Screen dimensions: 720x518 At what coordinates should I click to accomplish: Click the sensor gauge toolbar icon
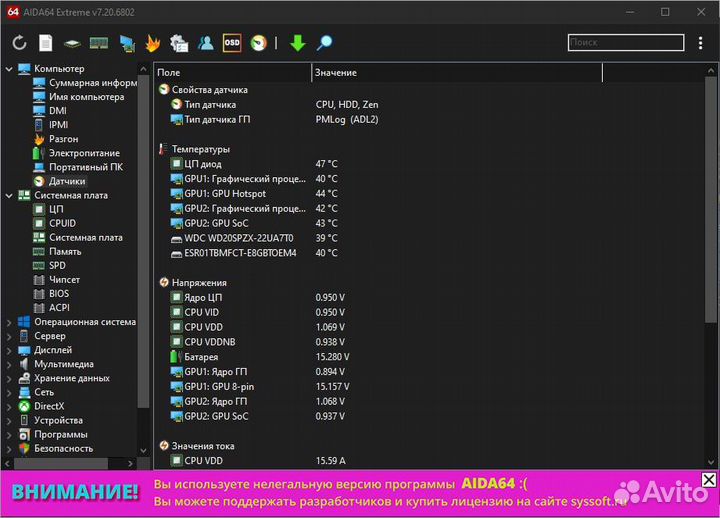259,43
